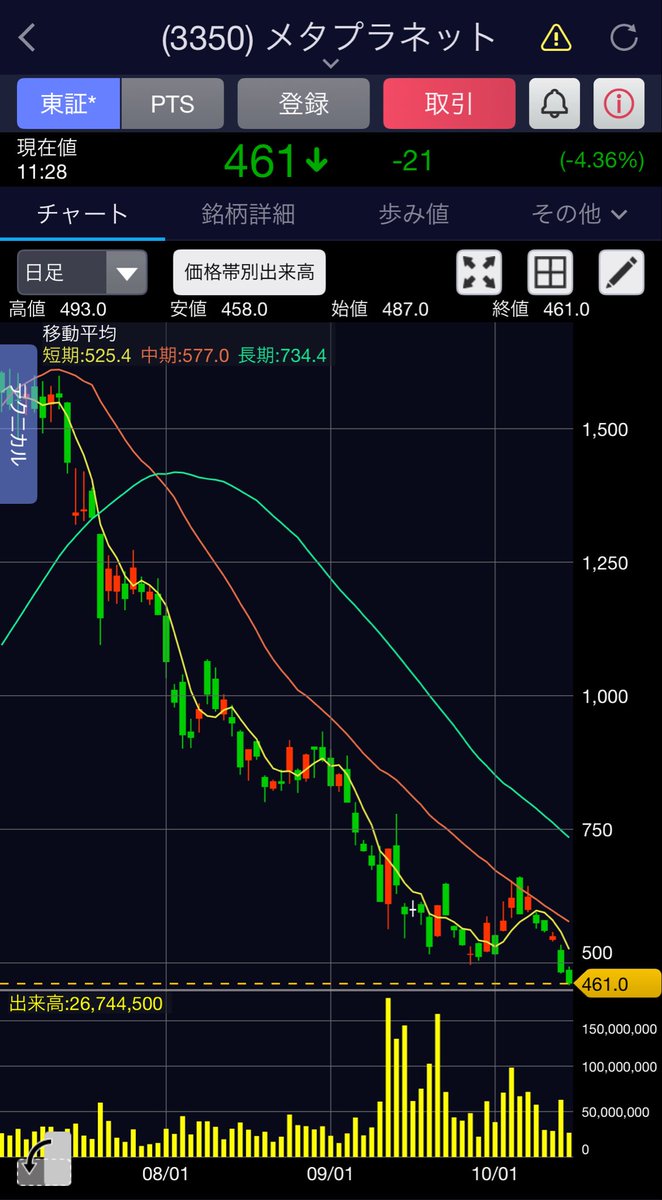Tap the 高値 493.0 value
Image resolution: width=662 pixels, height=1200 pixels.
57,309
